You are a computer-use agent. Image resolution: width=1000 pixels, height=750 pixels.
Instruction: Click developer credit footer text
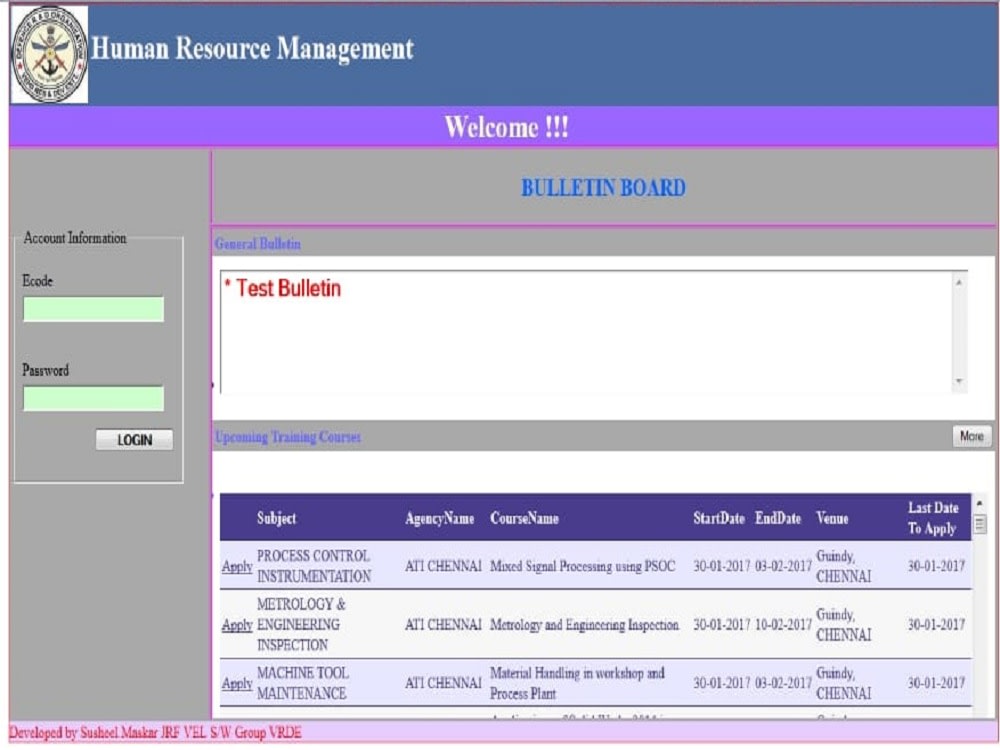coord(155,732)
